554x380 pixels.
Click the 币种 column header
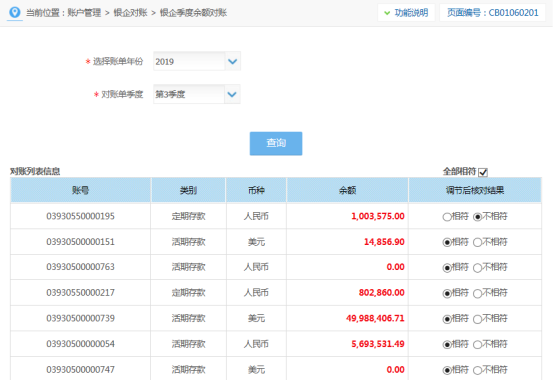click(256, 190)
